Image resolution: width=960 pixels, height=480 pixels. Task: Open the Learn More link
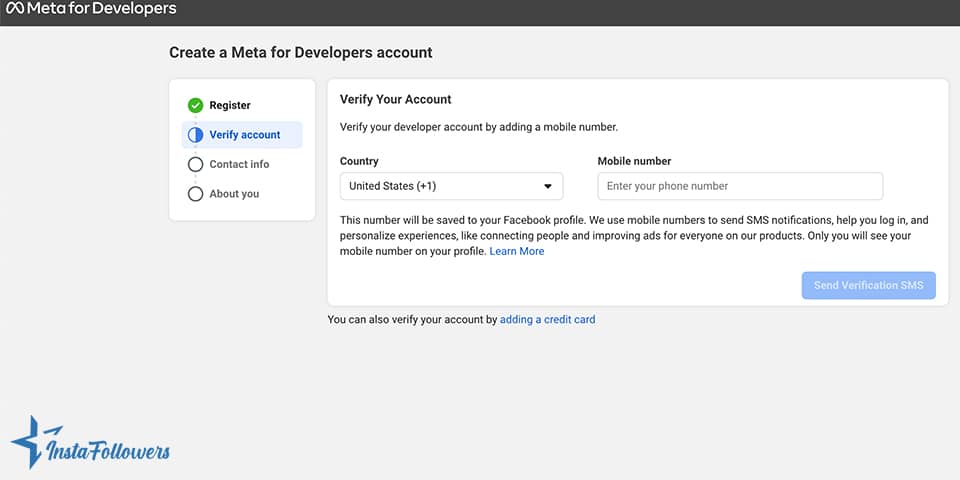click(x=517, y=251)
